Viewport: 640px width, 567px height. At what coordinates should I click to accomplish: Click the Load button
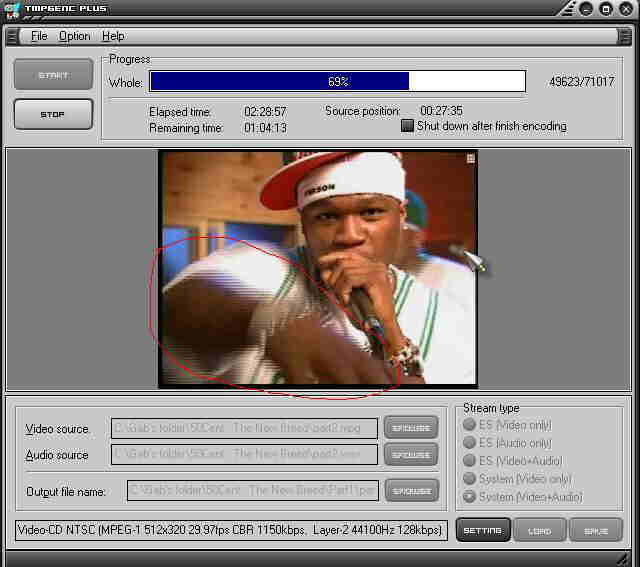point(540,530)
